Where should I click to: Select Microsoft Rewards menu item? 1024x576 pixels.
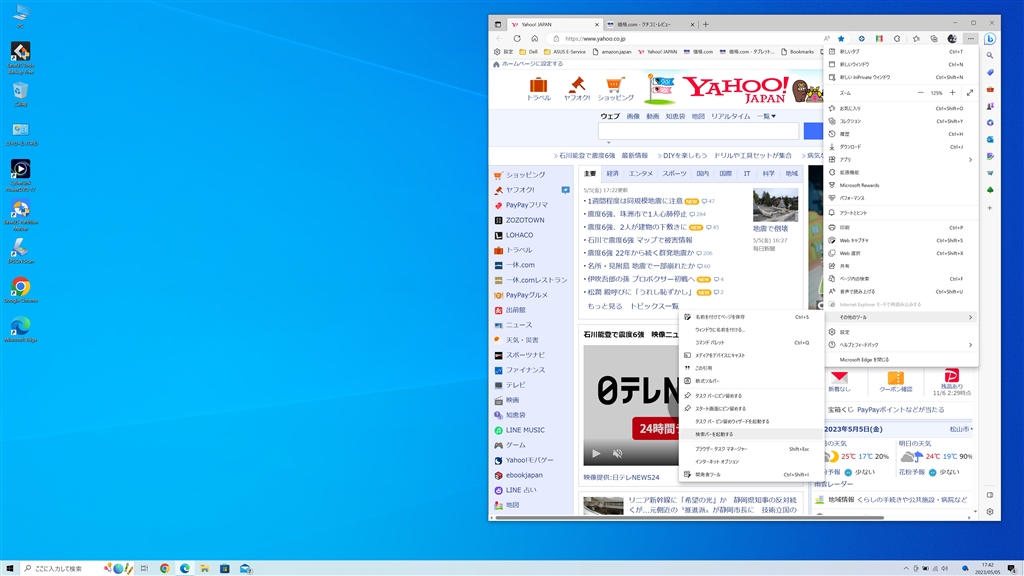901,185
